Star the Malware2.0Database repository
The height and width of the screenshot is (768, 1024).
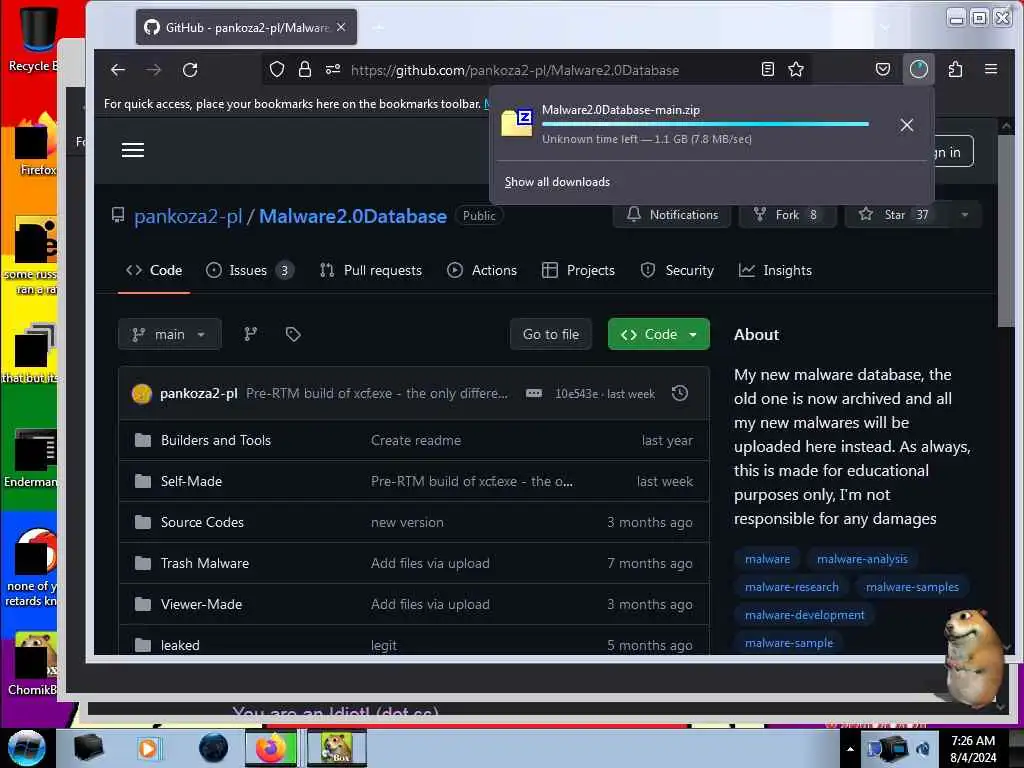(x=897, y=215)
